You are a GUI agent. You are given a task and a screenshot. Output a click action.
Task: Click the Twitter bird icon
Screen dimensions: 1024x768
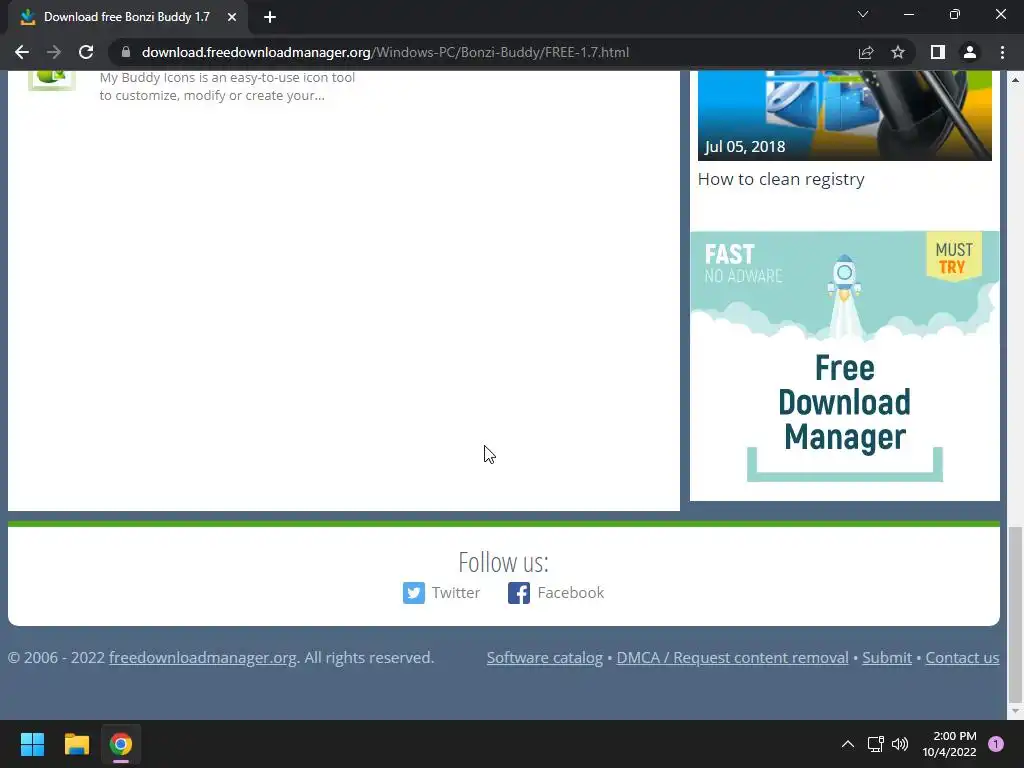(x=413, y=593)
